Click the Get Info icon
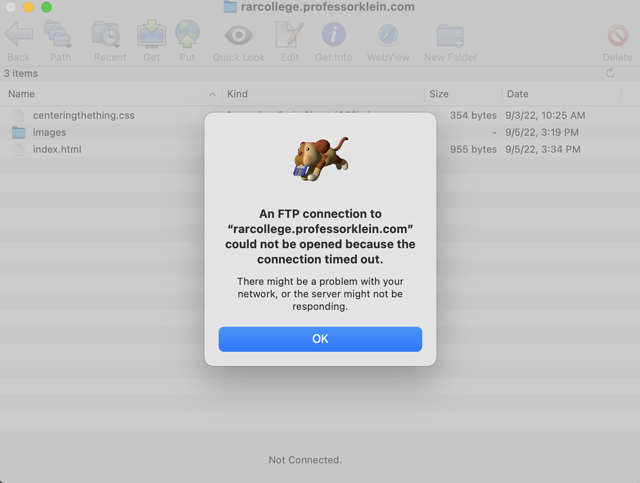 point(333,35)
